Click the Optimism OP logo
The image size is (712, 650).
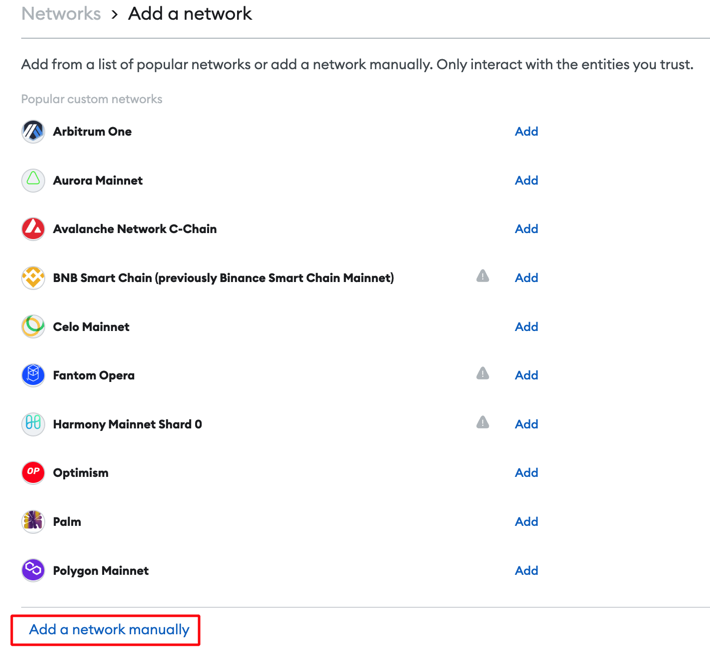click(33, 472)
